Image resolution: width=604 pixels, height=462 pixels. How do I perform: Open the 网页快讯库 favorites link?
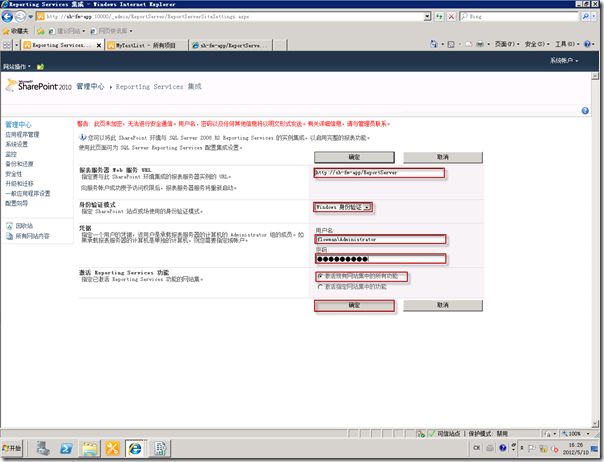[x=111, y=31]
